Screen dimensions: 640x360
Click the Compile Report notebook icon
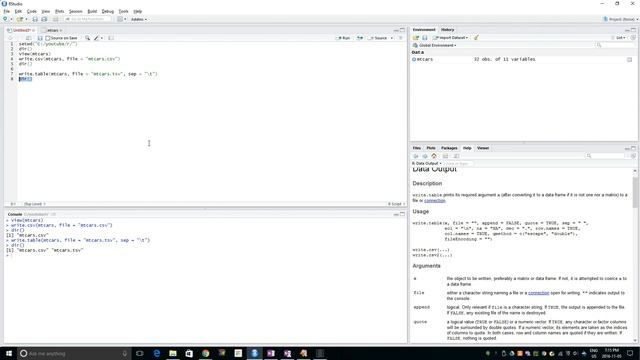[x=111, y=38]
